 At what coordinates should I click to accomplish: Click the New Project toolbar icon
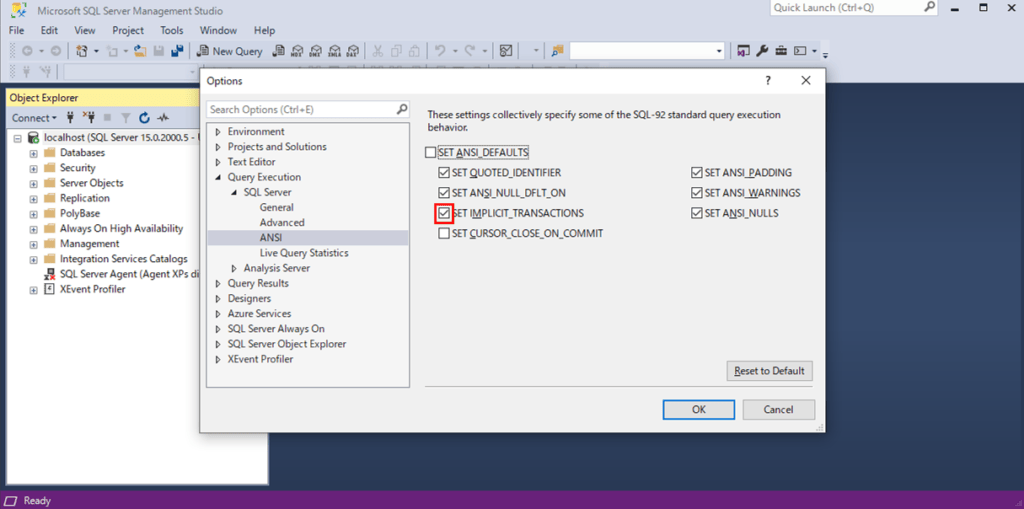[x=82, y=51]
